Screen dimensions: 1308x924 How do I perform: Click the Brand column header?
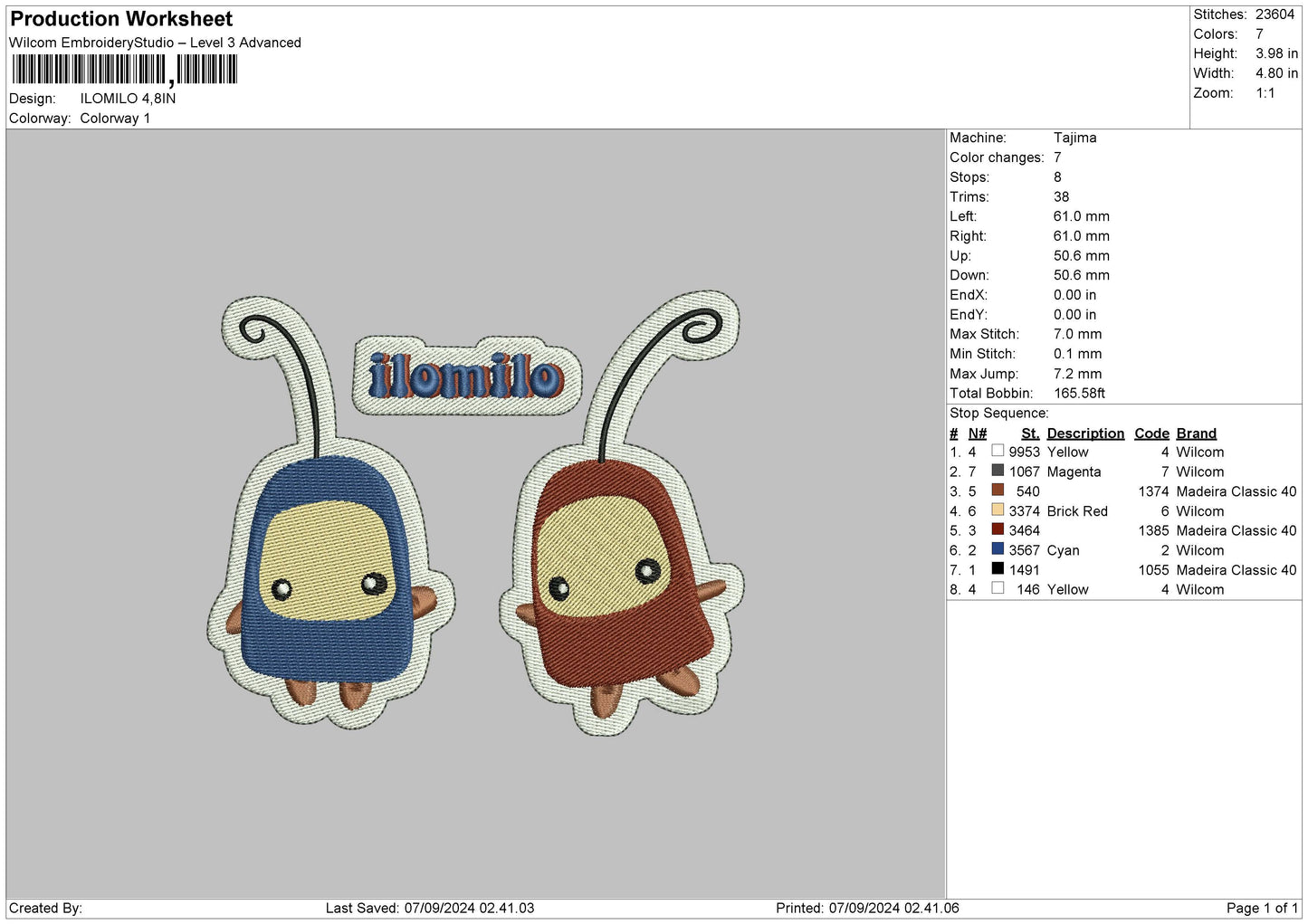[x=1197, y=433]
